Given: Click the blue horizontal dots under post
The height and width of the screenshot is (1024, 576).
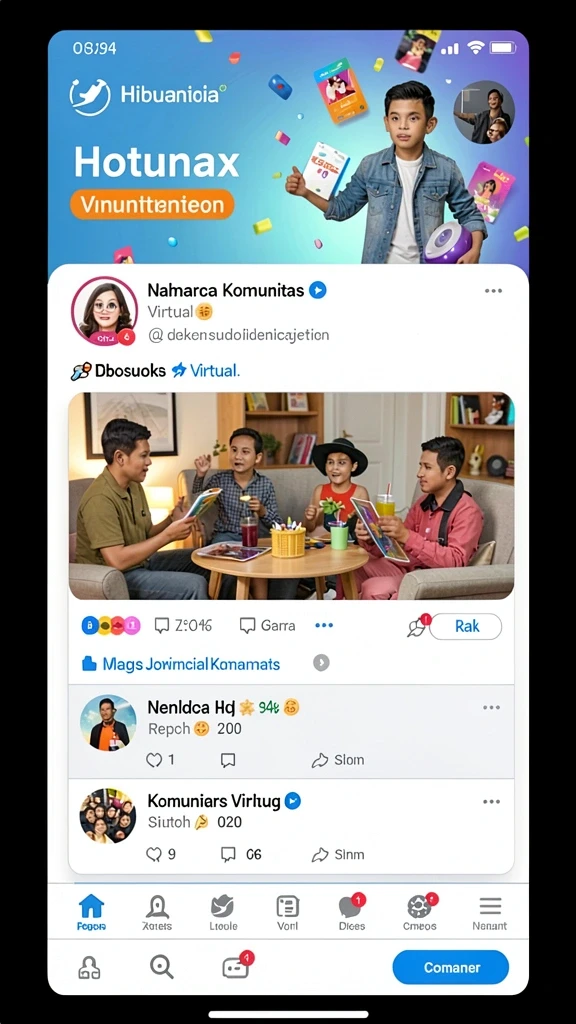Looking at the screenshot, I should pyautogui.click(x=324, y=626).
